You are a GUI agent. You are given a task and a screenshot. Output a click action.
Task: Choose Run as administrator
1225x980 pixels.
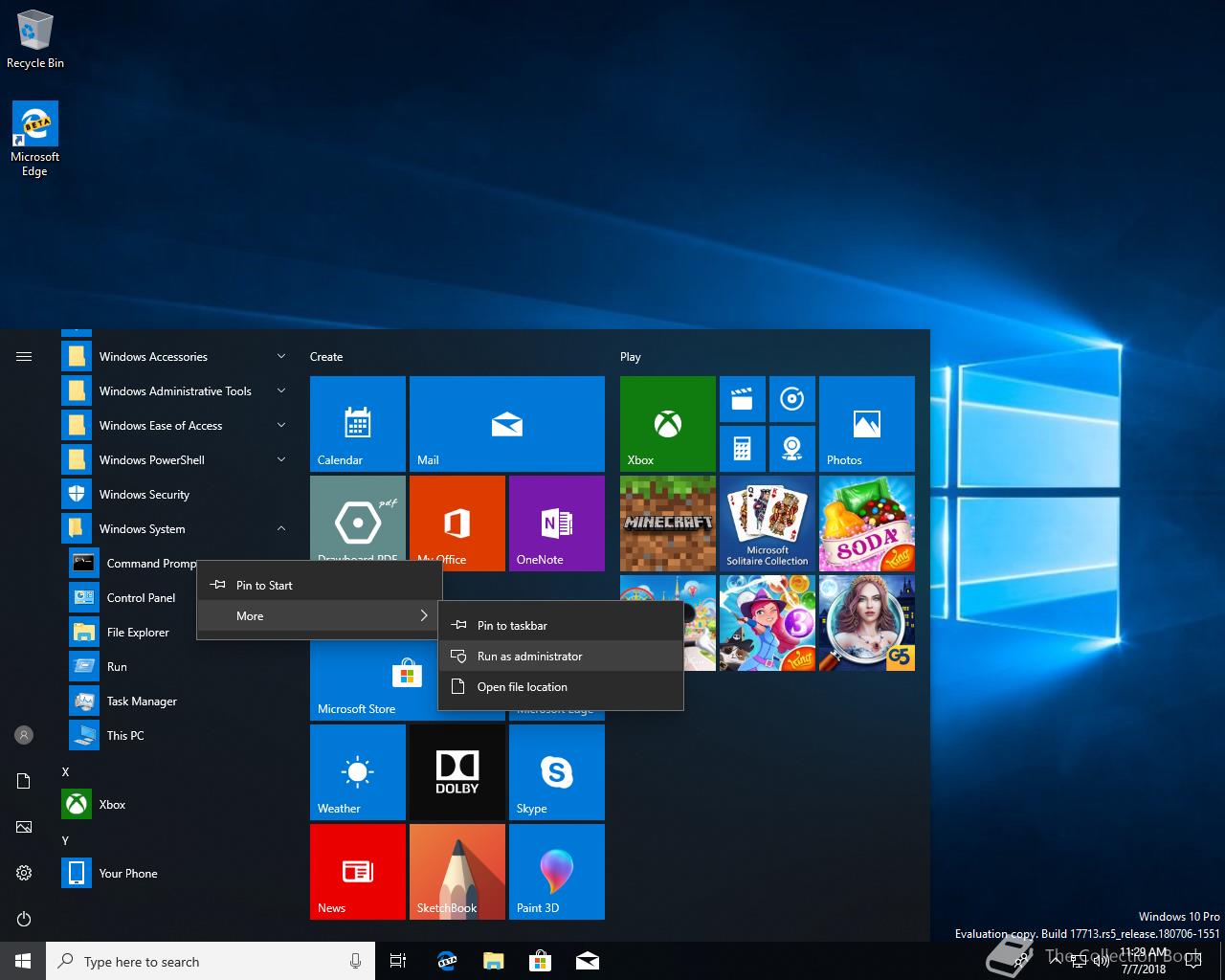click(x=561, y=656)
